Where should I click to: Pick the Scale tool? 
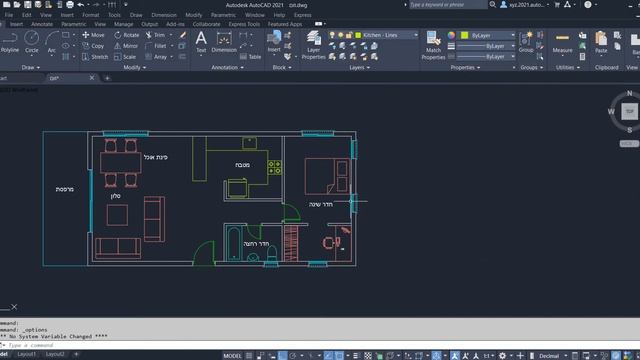(x=125, y=57)
